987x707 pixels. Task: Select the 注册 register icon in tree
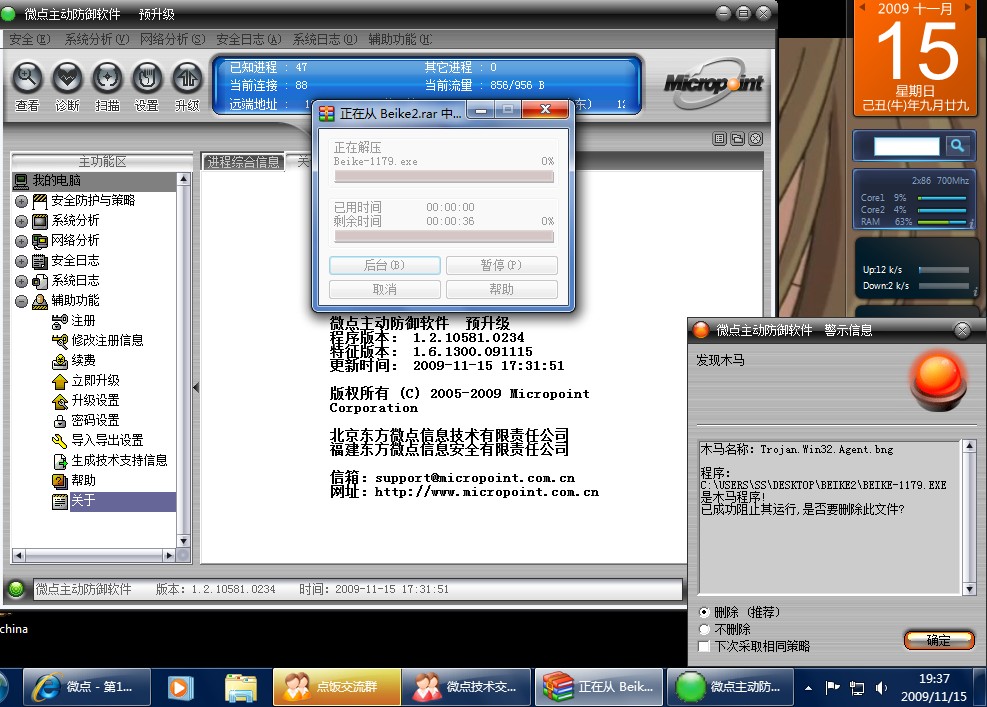(x=60, y=321)
